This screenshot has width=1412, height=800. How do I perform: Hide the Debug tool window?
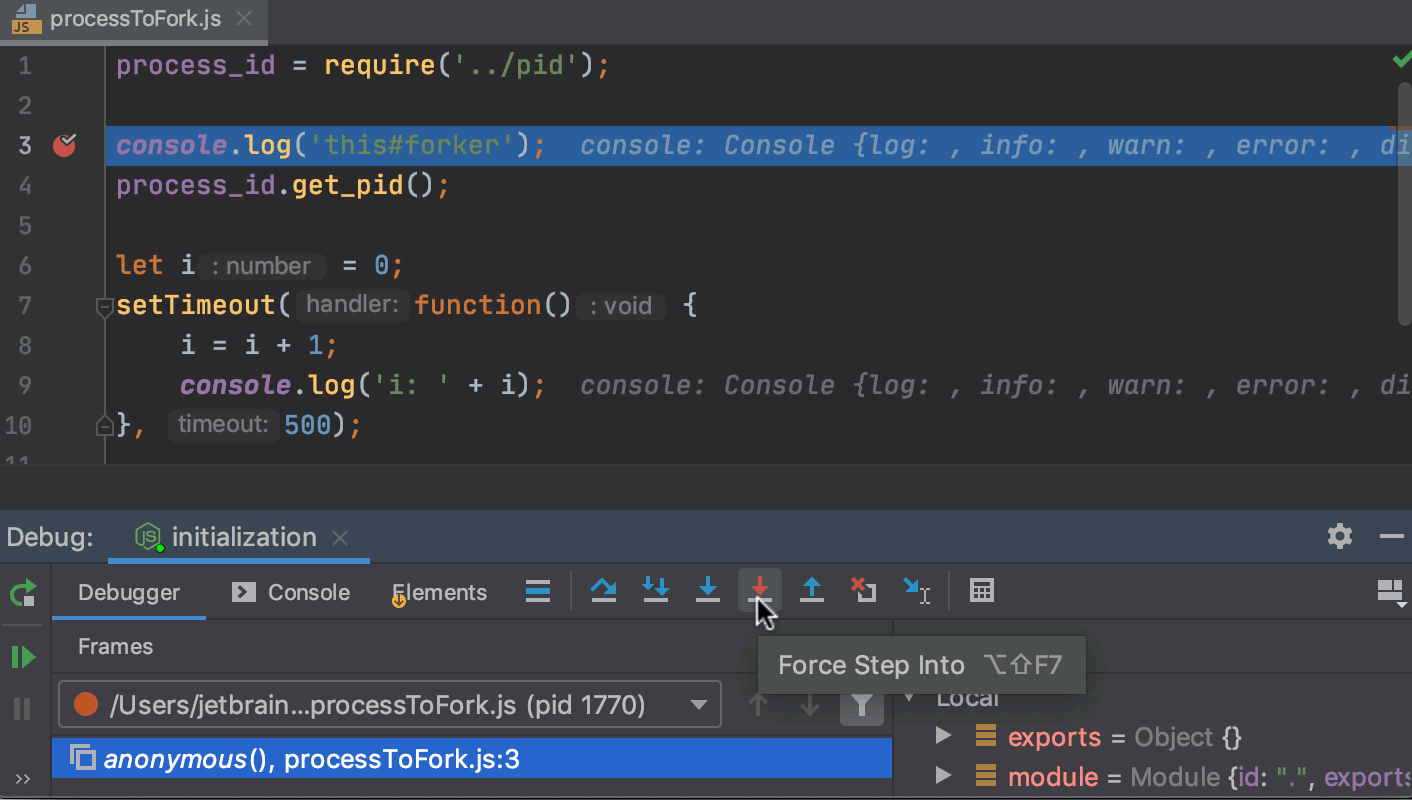(x=1392, y=537)
